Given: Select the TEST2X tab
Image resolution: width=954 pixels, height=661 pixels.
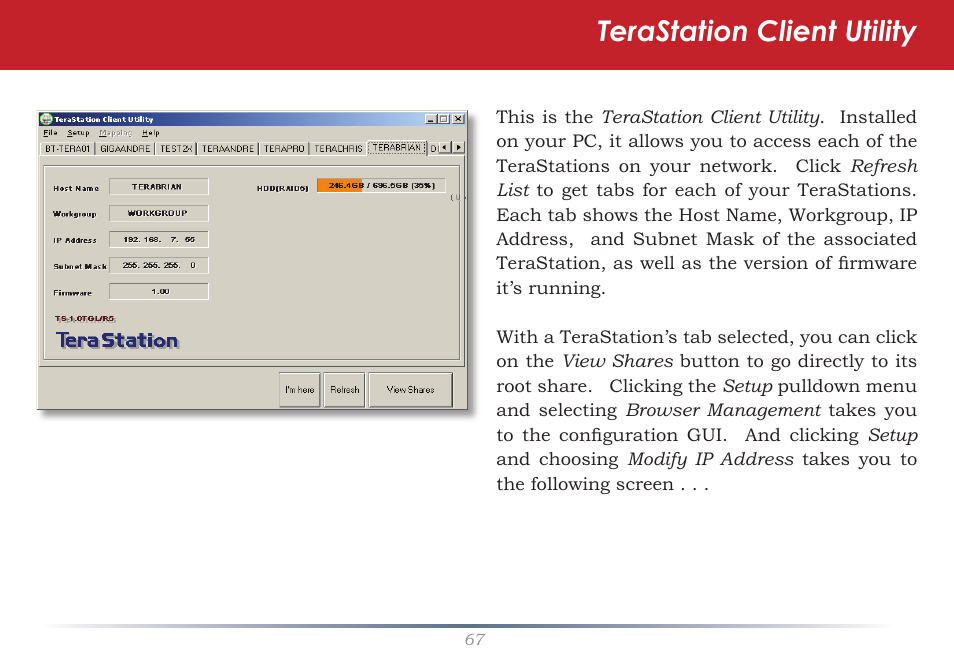Looking at the screenshot, I should (x=176, y=149).
